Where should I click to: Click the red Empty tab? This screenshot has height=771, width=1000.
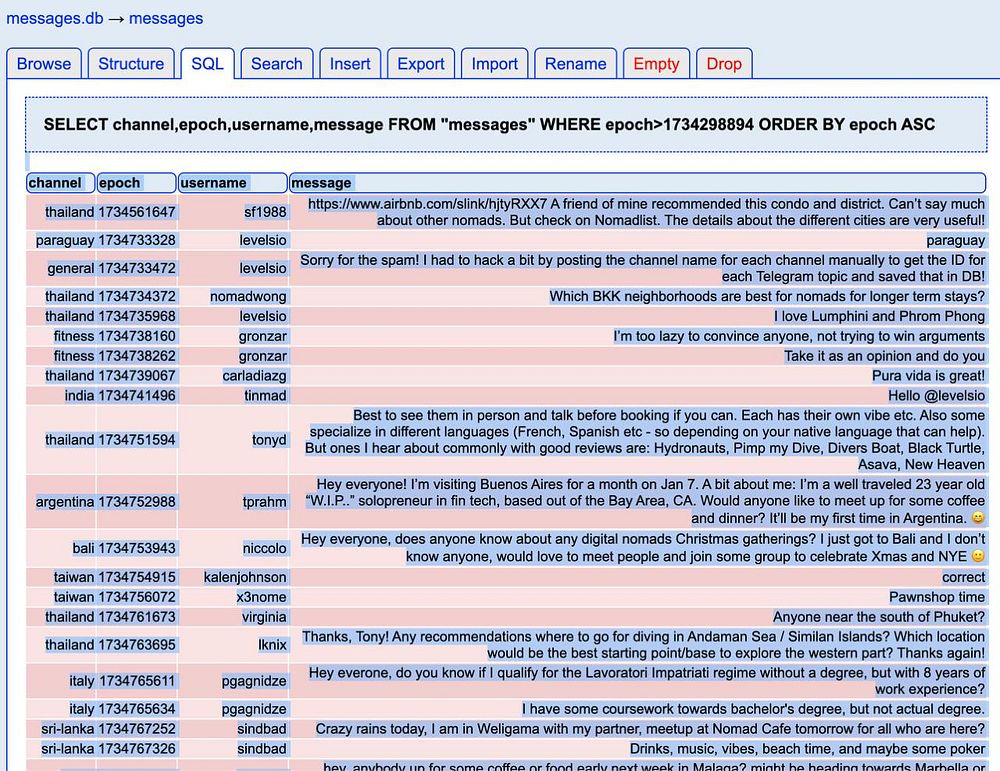tap(656, 64)
